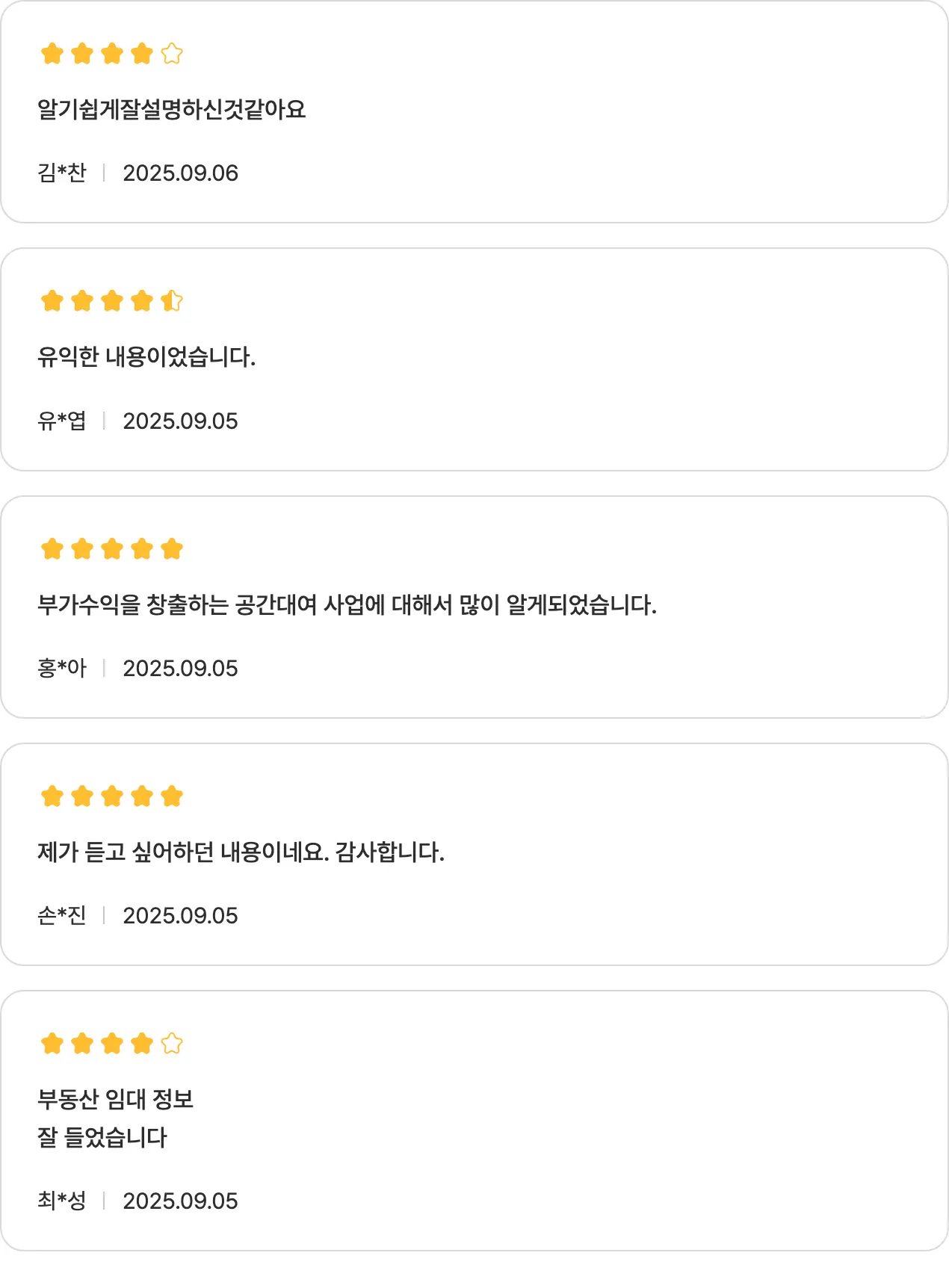Click the half-filled star in 유*엽's review
Image resolution: width=949 pixels, height=1288 pixels.
tap(172, 301)
